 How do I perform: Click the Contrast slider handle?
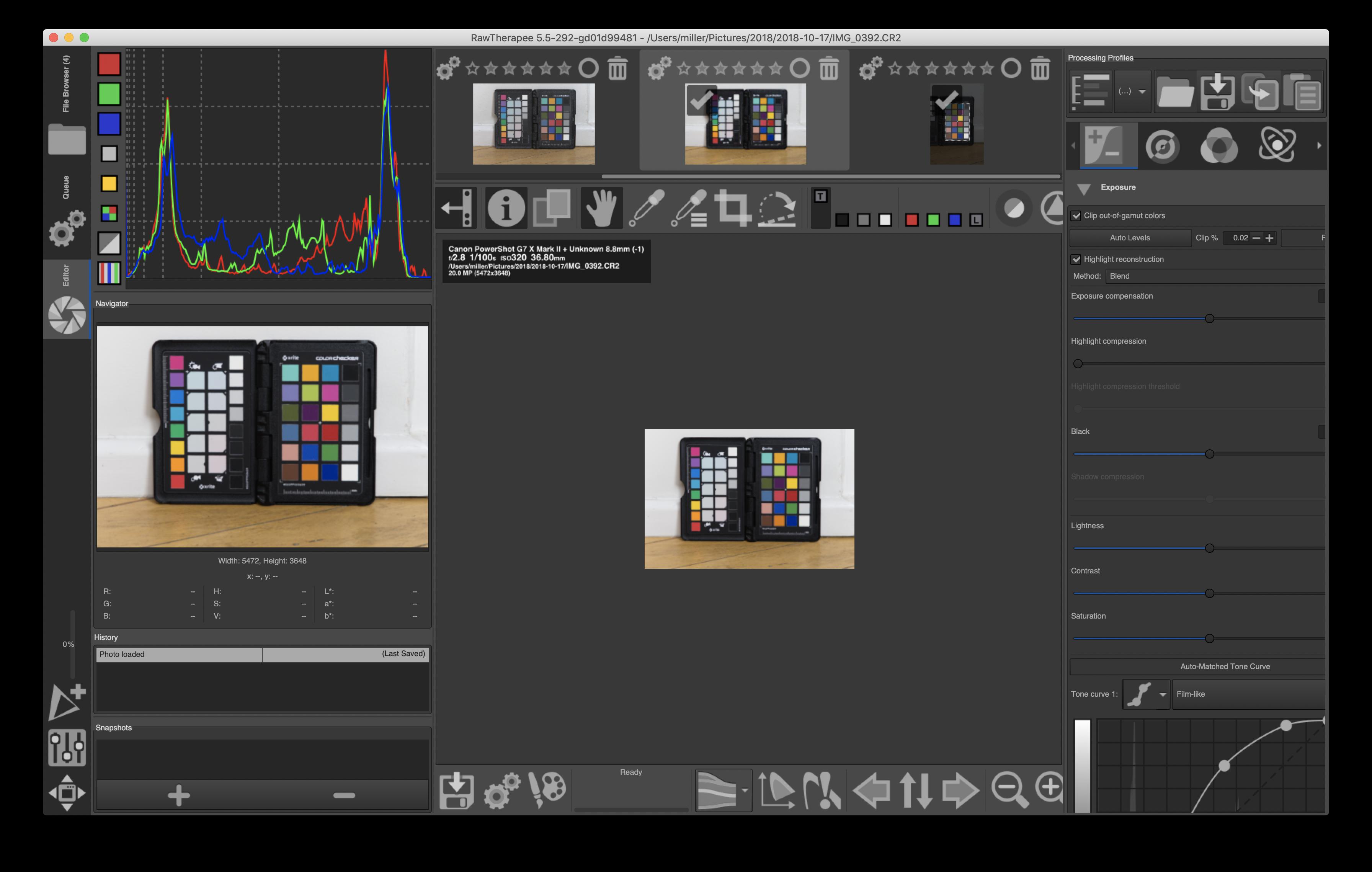(x=1210, y=593)
